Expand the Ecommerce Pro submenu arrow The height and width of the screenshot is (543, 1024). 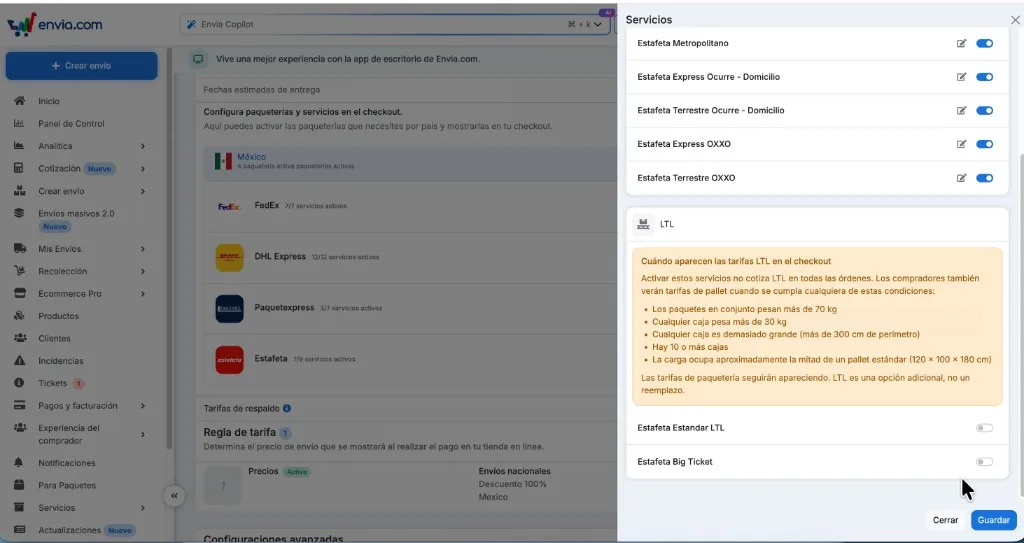142,294
